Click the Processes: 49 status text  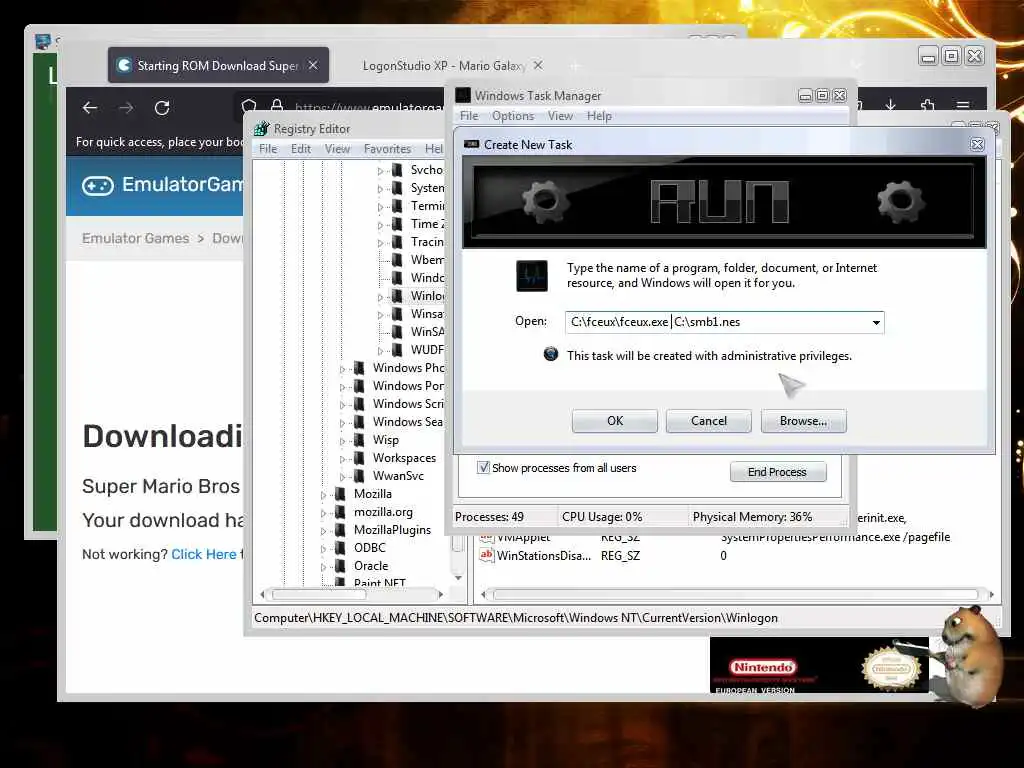pyautogui.click(x=489, y=517)
